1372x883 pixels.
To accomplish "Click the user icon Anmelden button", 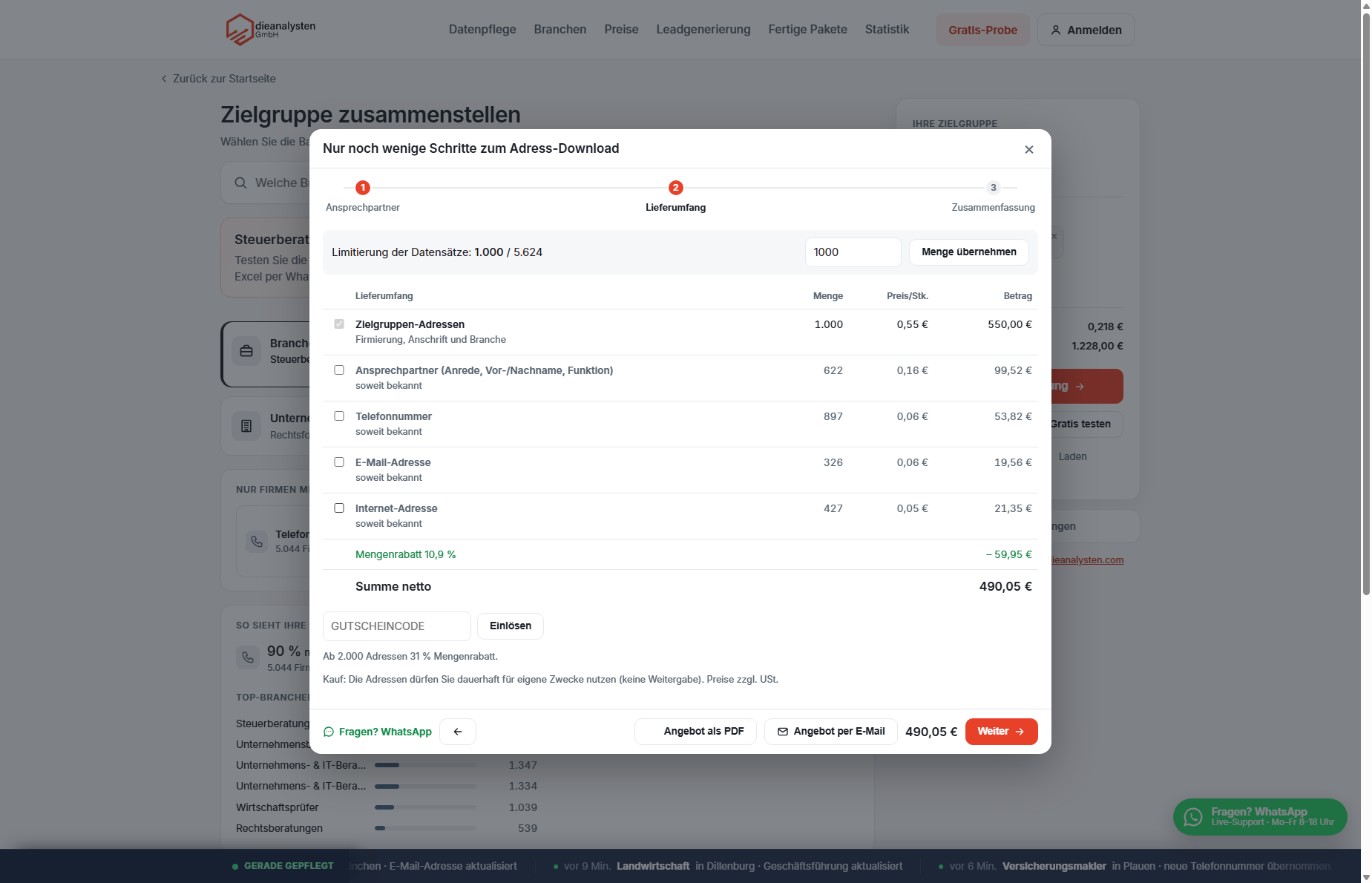I will 1085,30.
